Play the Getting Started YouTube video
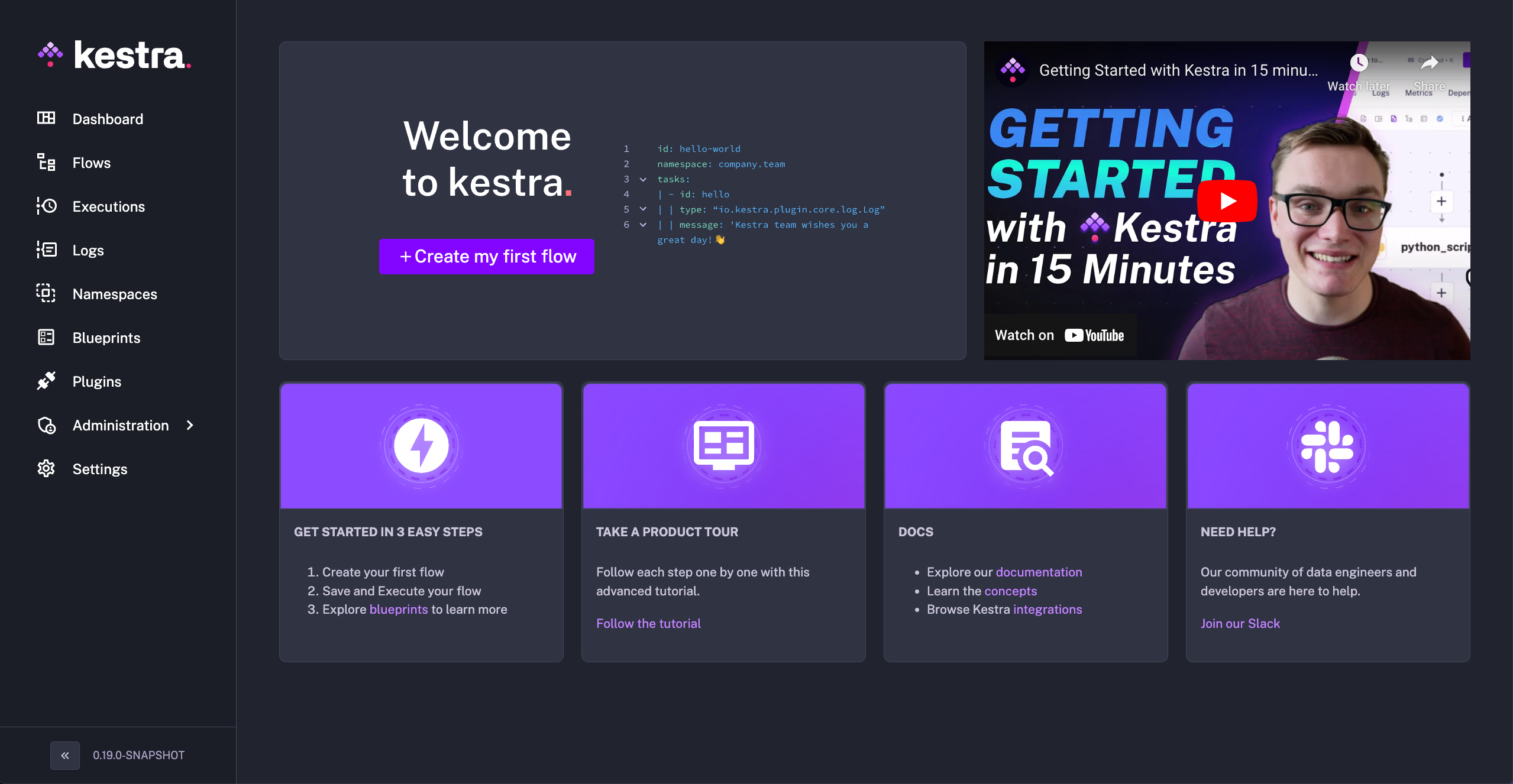 (1227, 201)
